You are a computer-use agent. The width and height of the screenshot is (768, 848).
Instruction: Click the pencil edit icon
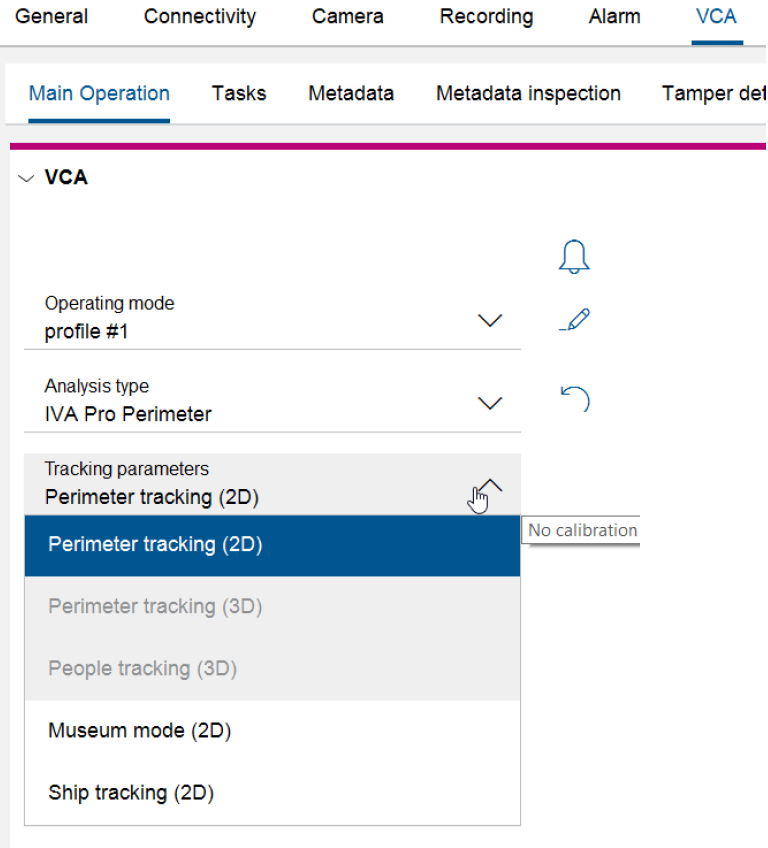[x=574, y=321]
